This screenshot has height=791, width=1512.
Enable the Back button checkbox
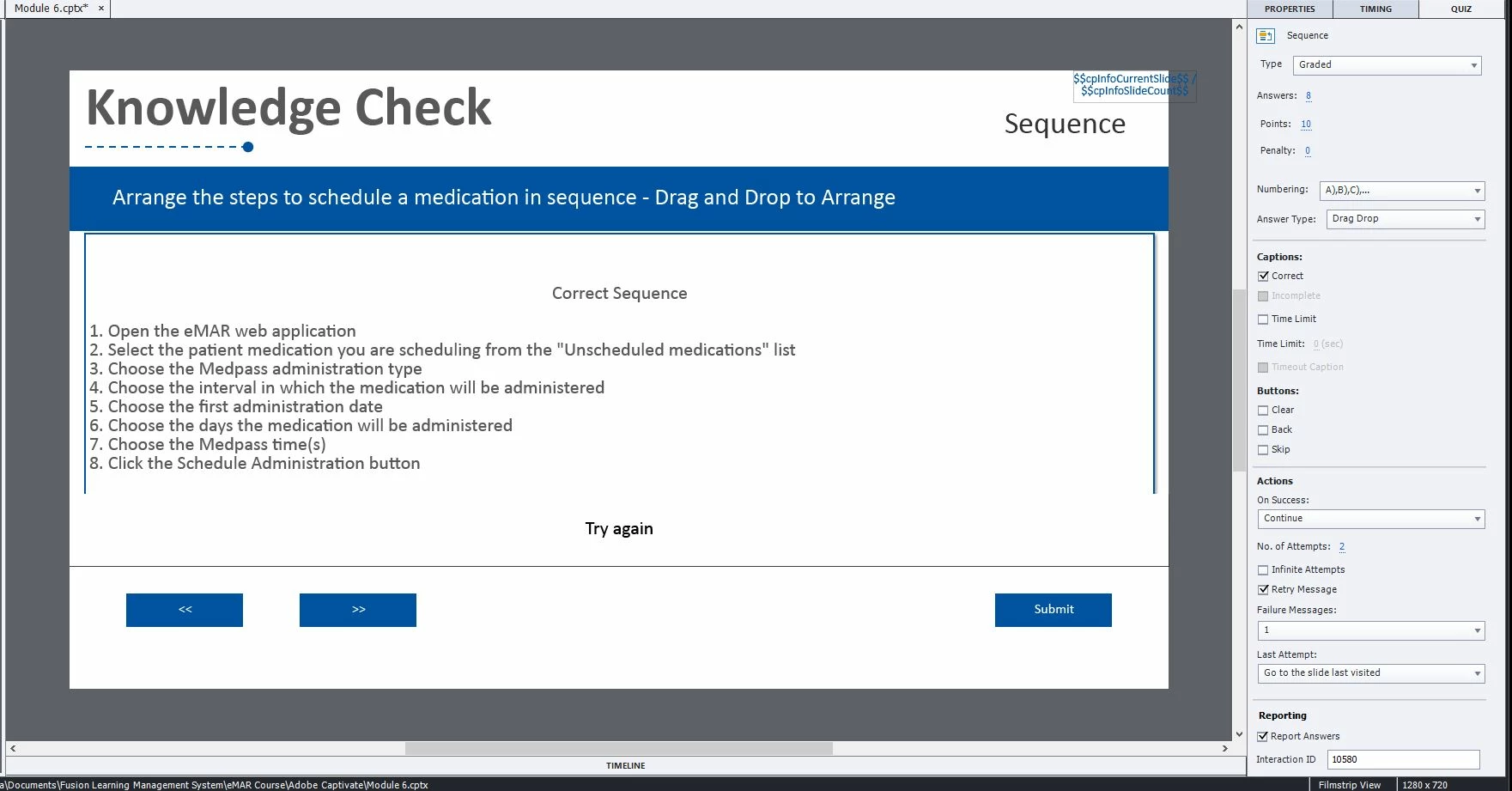pos(1263,430)
